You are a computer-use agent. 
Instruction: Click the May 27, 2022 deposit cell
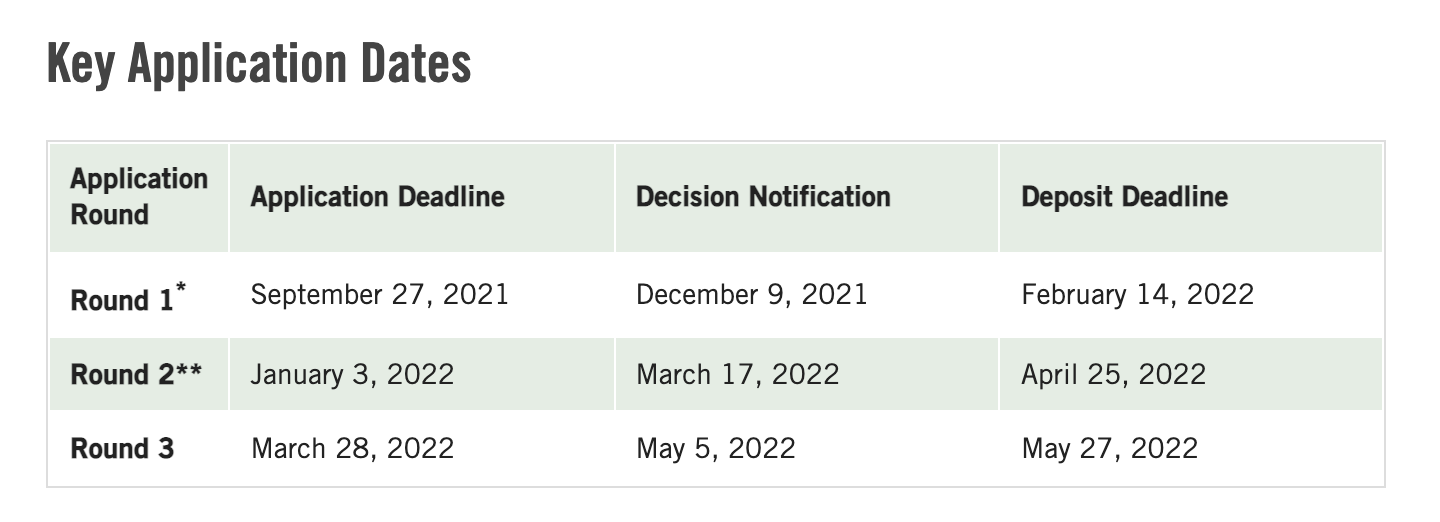pos(1109,448)
